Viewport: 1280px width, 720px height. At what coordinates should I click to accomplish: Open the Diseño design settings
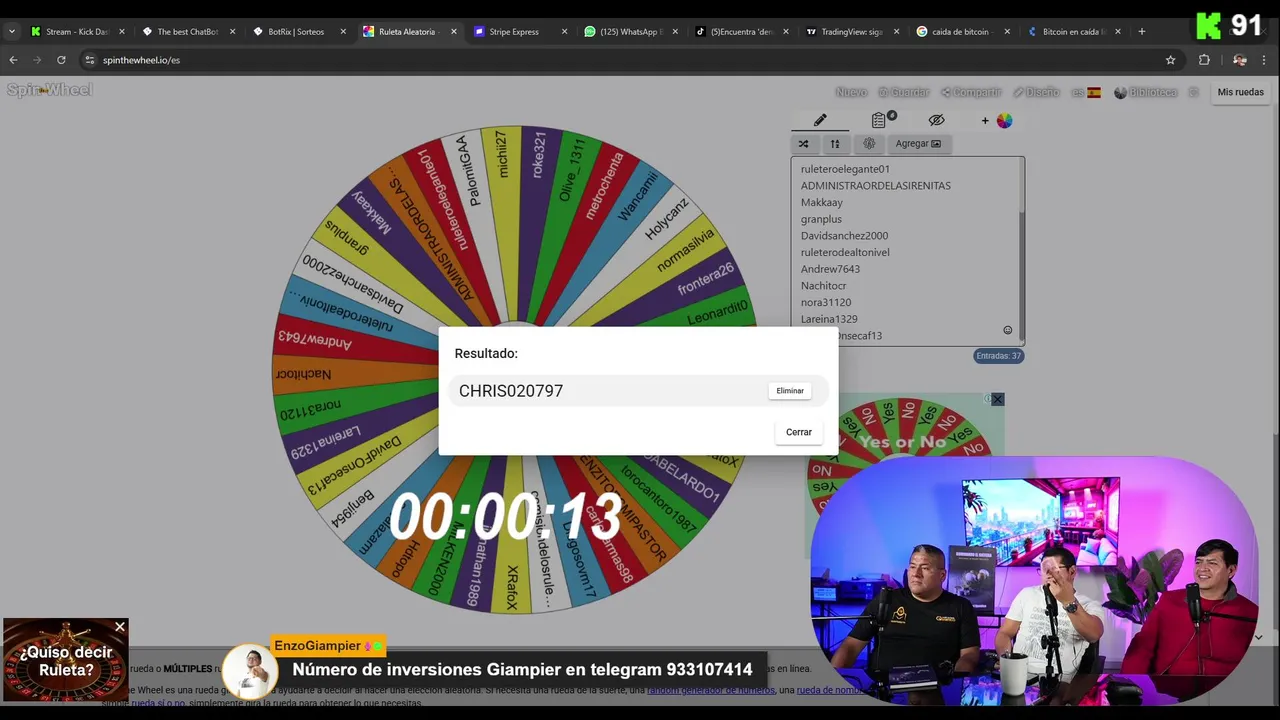[x=1036, y=92]
